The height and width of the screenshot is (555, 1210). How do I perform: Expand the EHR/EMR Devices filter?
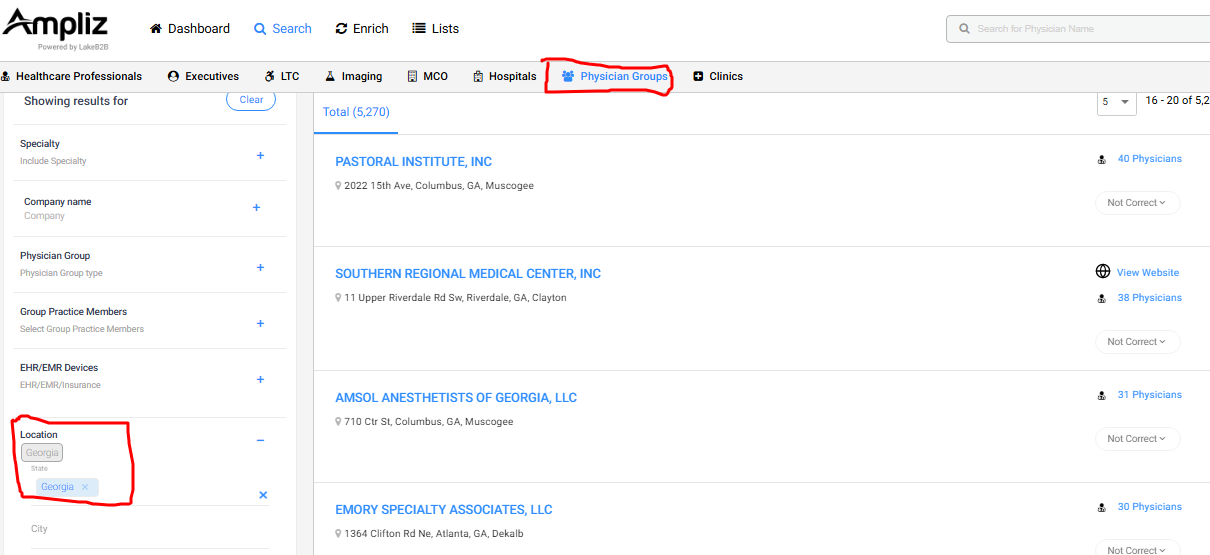260,379
